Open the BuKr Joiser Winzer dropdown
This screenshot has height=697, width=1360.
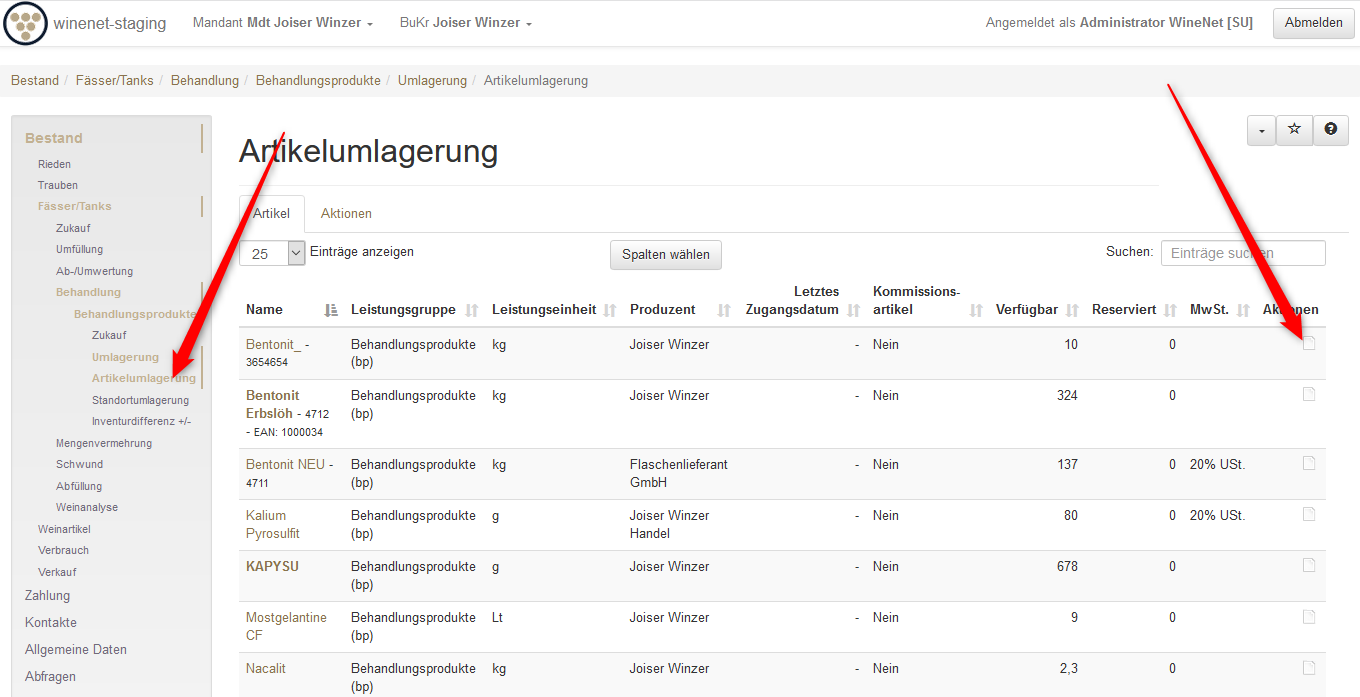[465, 23]
